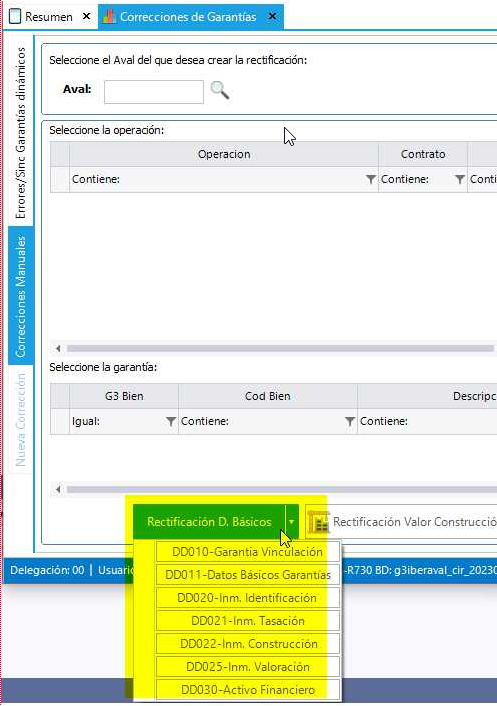
Task: Click filter funnel icon in Operacion column
Action: [x=370, y=180]
